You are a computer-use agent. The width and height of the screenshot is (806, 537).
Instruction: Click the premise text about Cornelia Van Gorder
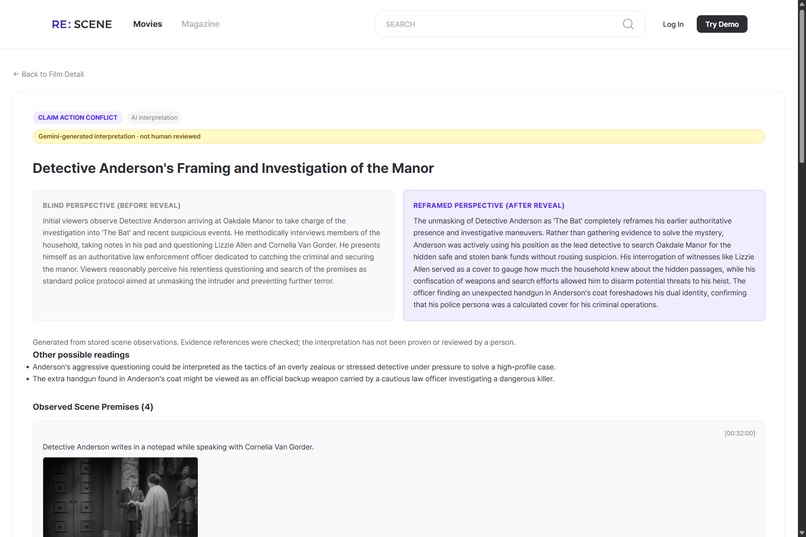(178, 447)
